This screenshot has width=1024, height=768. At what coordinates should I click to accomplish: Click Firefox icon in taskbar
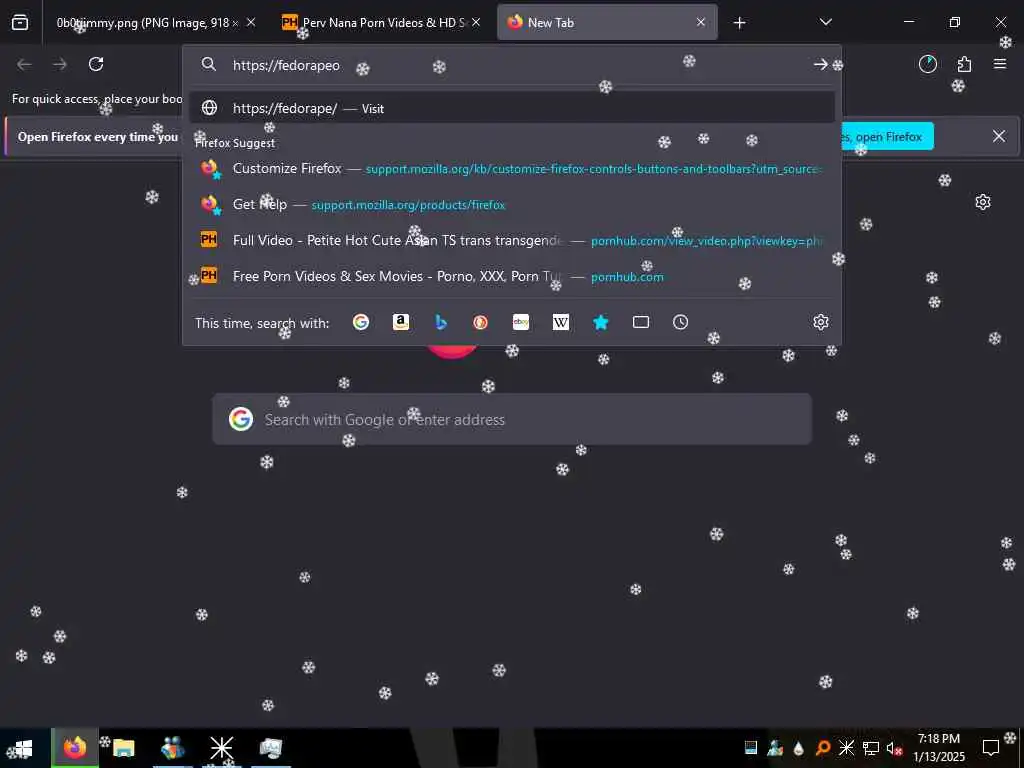(74, 748)
